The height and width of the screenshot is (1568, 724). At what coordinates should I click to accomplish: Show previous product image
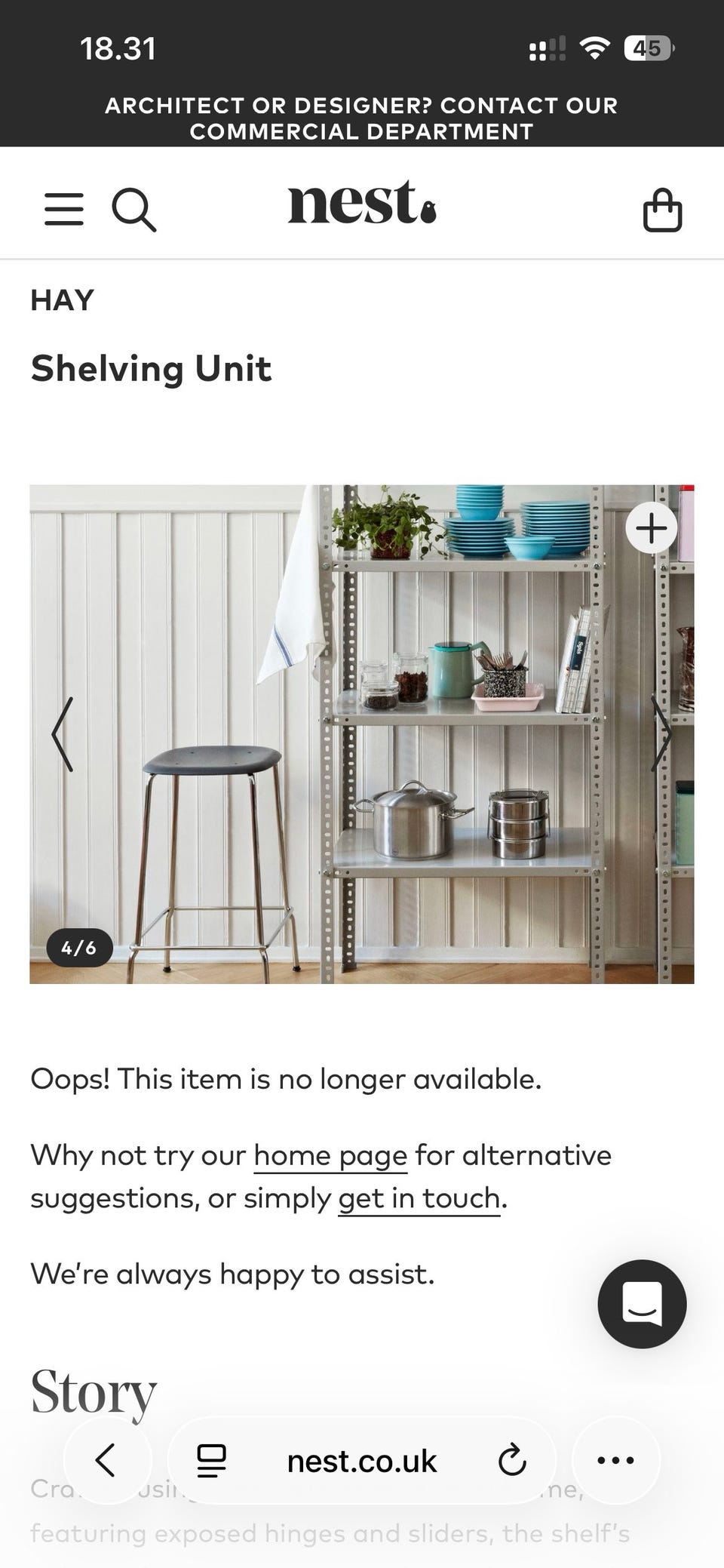pyautogui.click(x=63, y=733)
